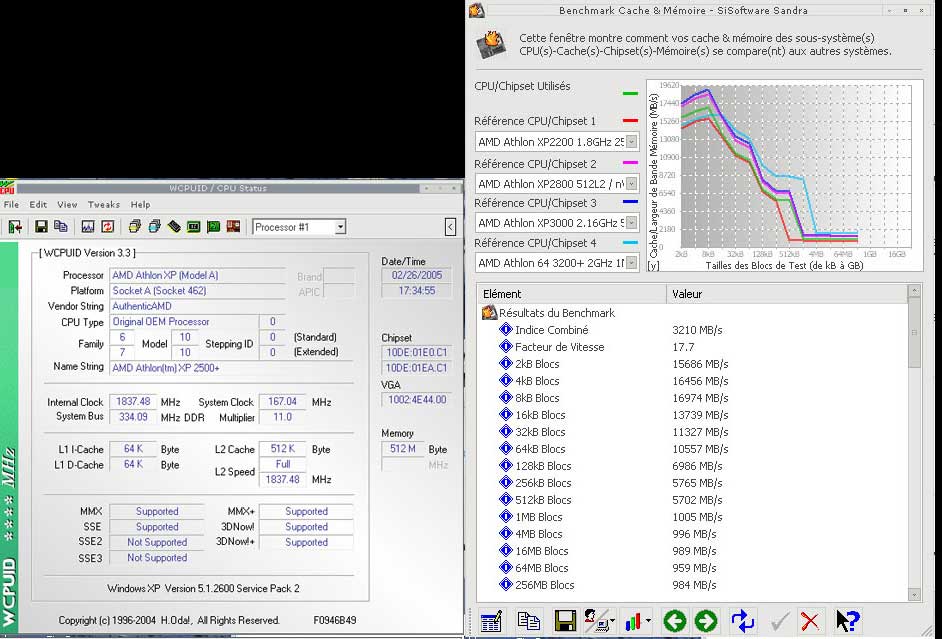This screenshot has height=639, width=942.
Task: Open the Tweaks menu in WCPUID
Action: (104, 204)
